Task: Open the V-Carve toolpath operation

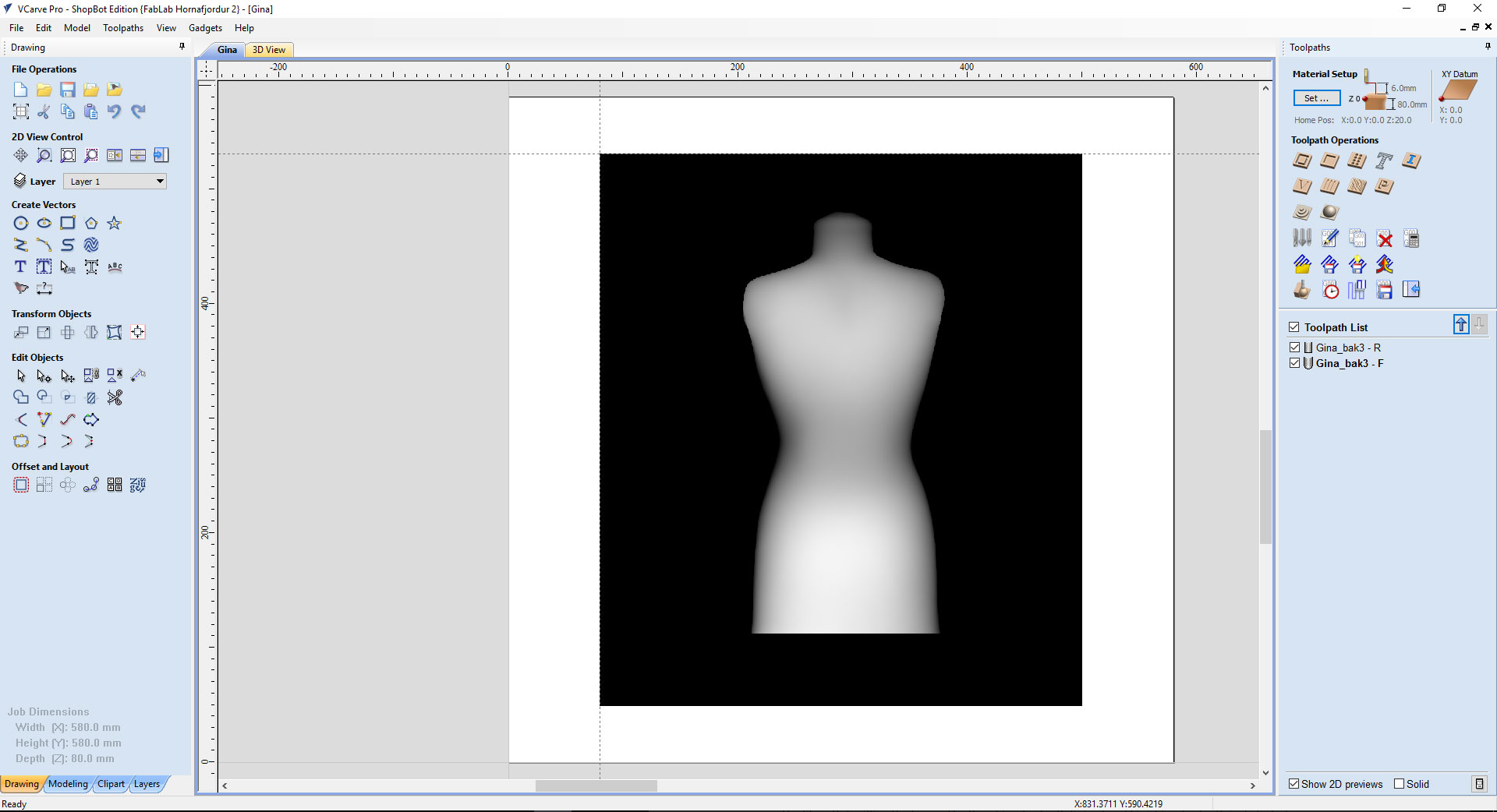Action: [1302, 186]
